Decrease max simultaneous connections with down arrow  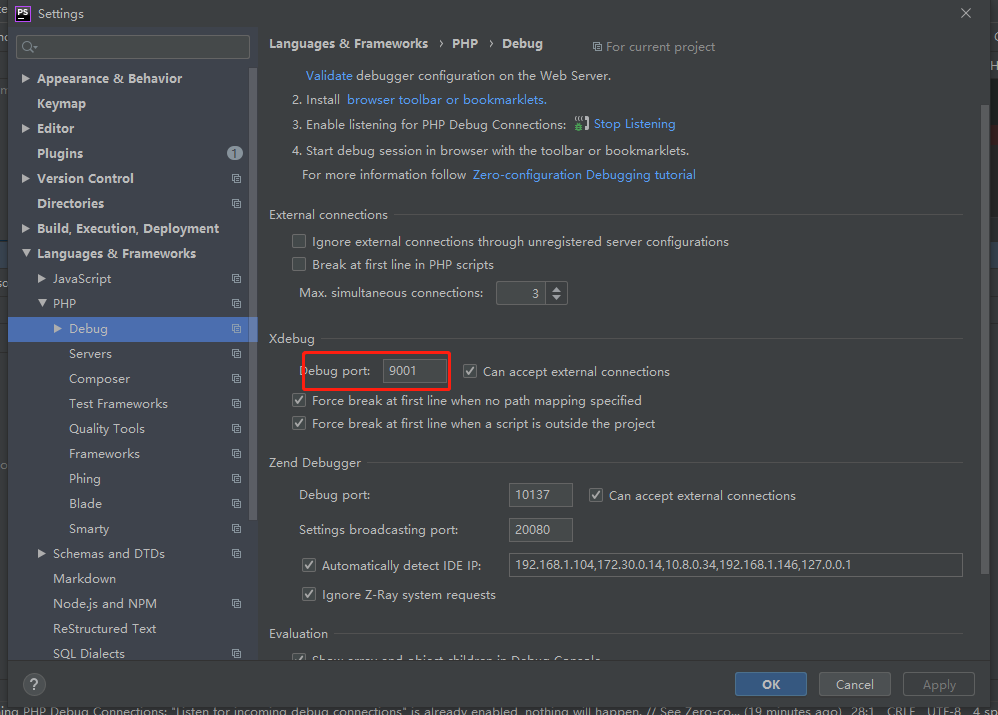[557, 298]
